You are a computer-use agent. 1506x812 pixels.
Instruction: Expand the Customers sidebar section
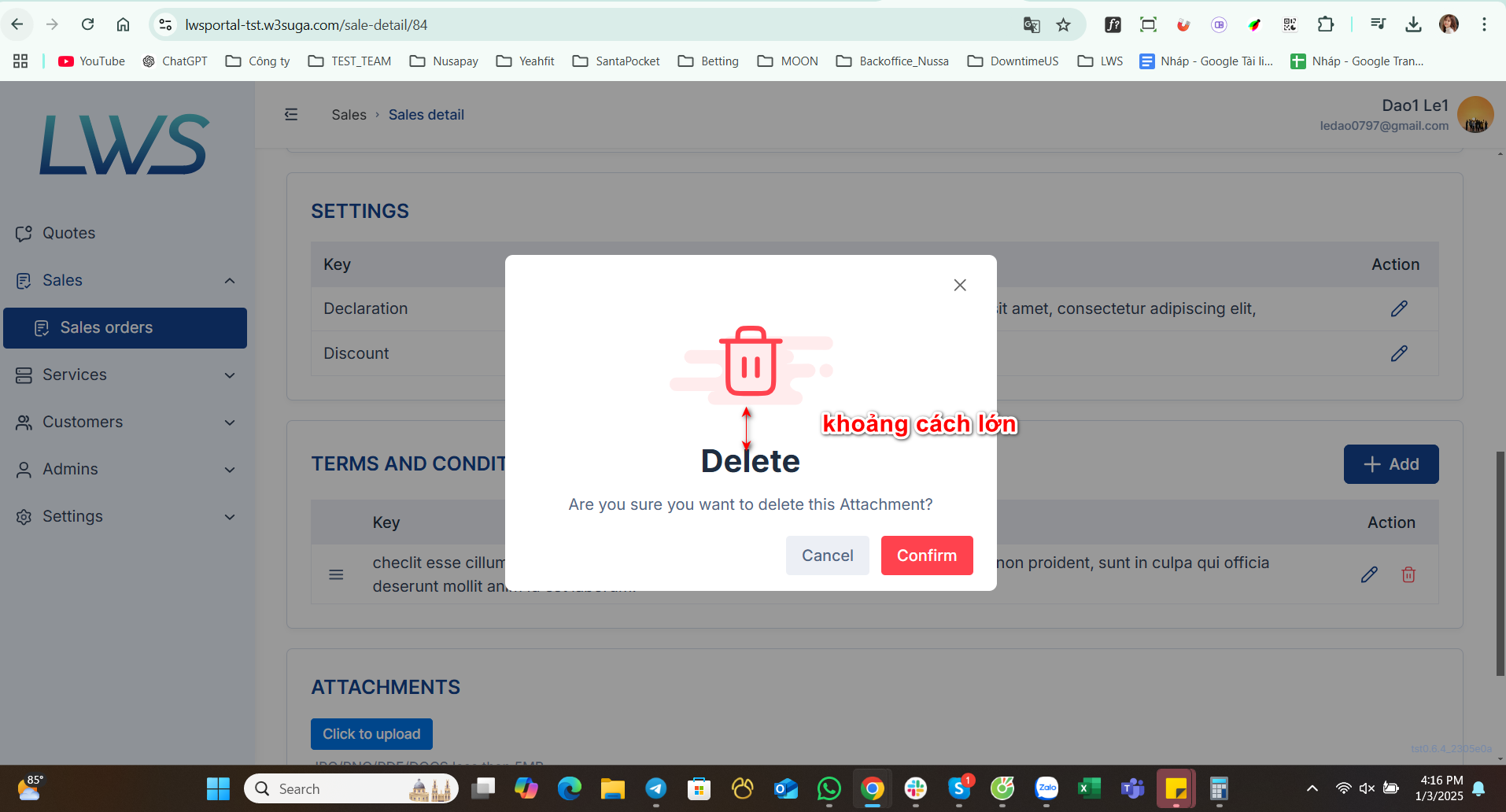[x=126, y=422]
